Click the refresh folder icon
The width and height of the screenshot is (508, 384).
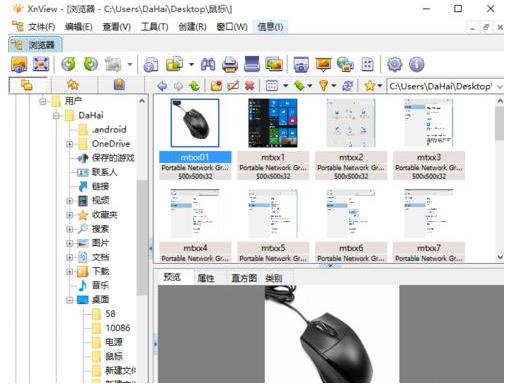point(347,86)
